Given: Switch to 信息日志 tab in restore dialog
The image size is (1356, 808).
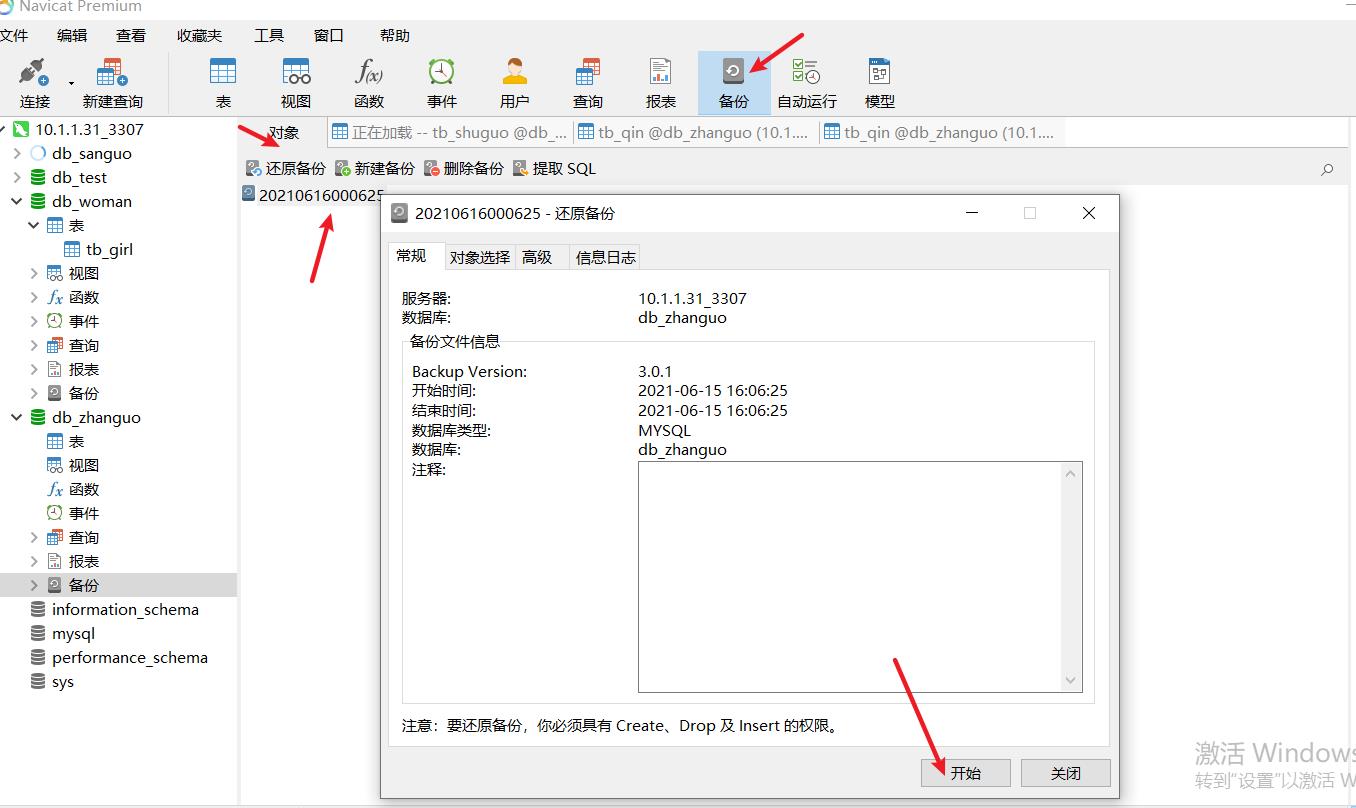Looking at the screenshot, I should [605, 257].
